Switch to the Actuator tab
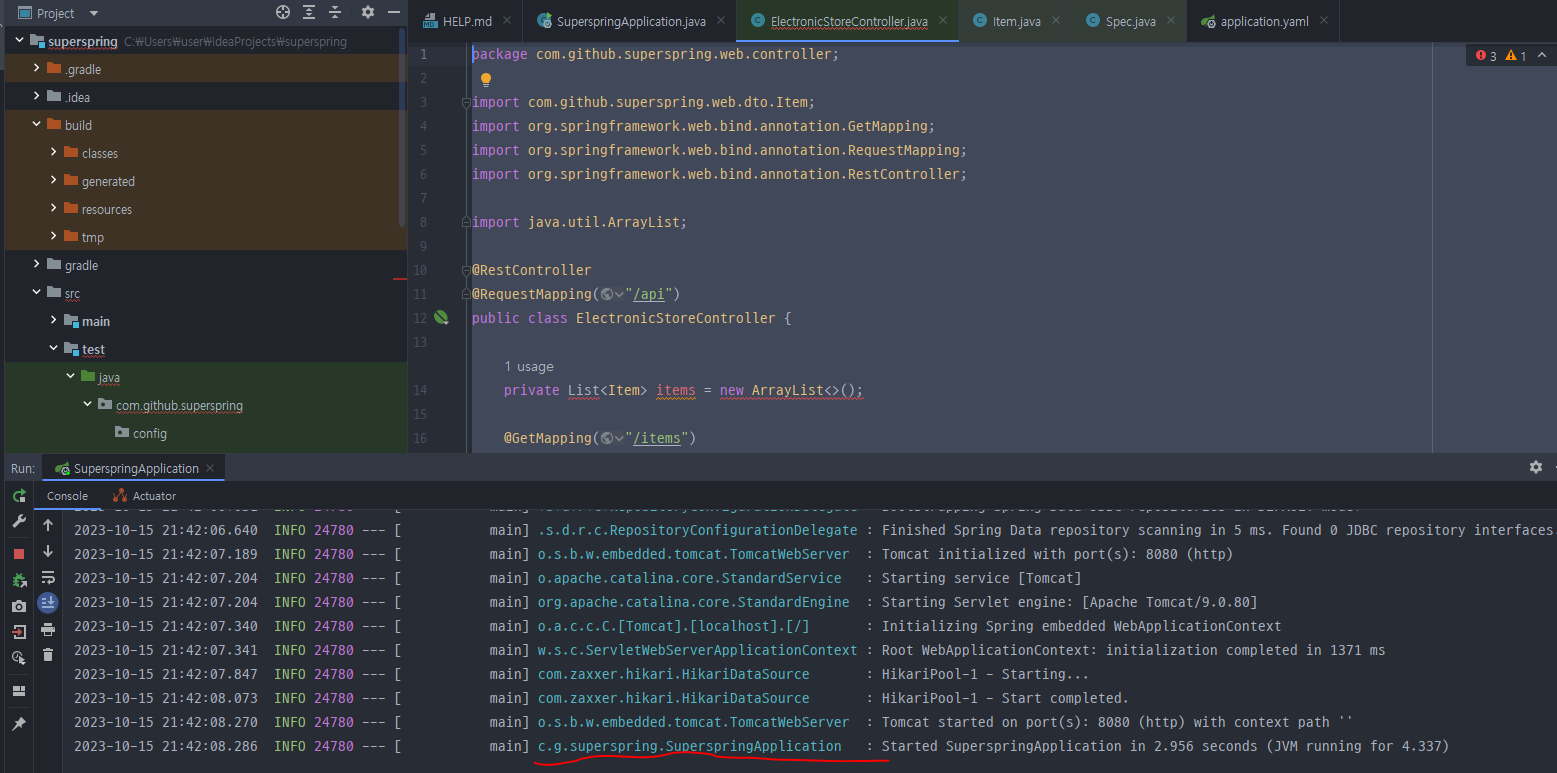The height and width of the screenshot is (773, 1557). pos(145,496)
